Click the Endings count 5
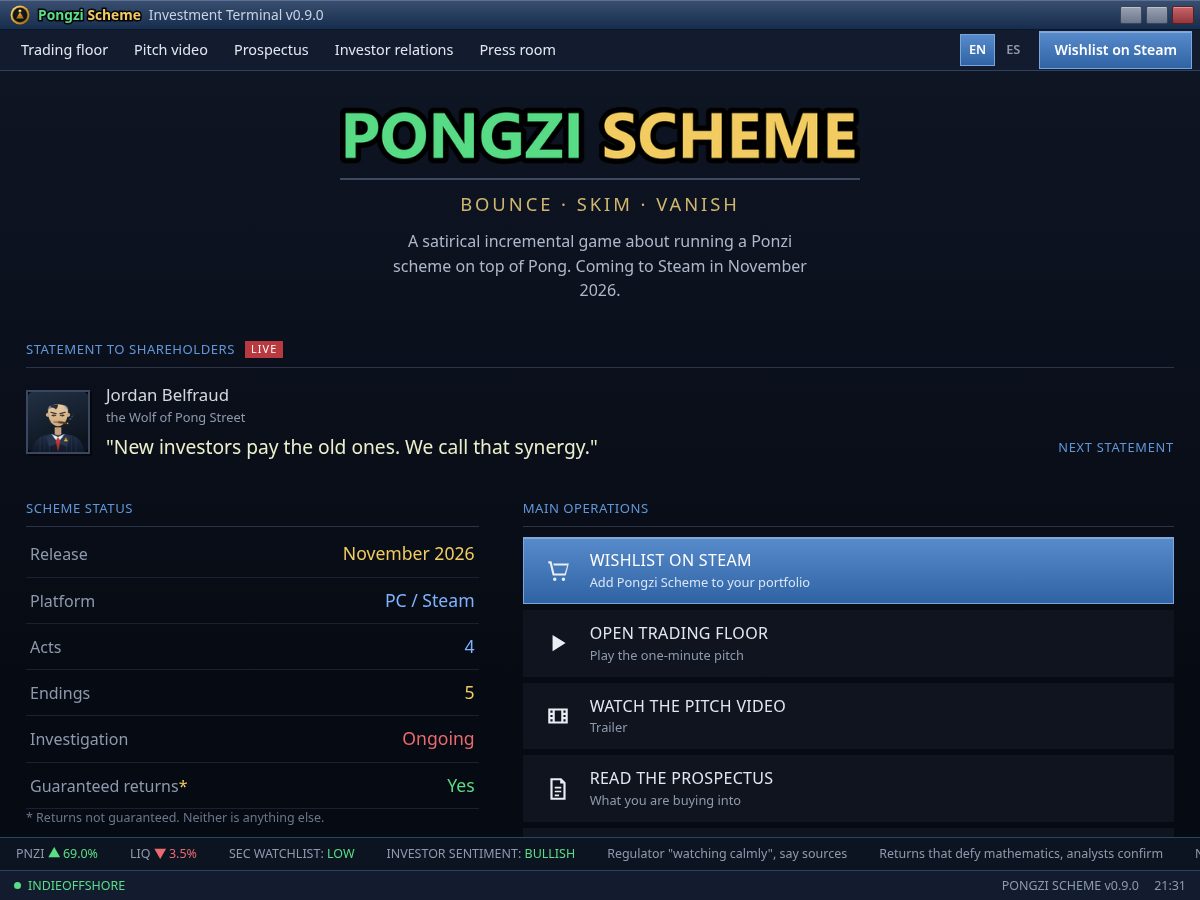The height and width of the screenshot is (900, 1200). point(469,693)
